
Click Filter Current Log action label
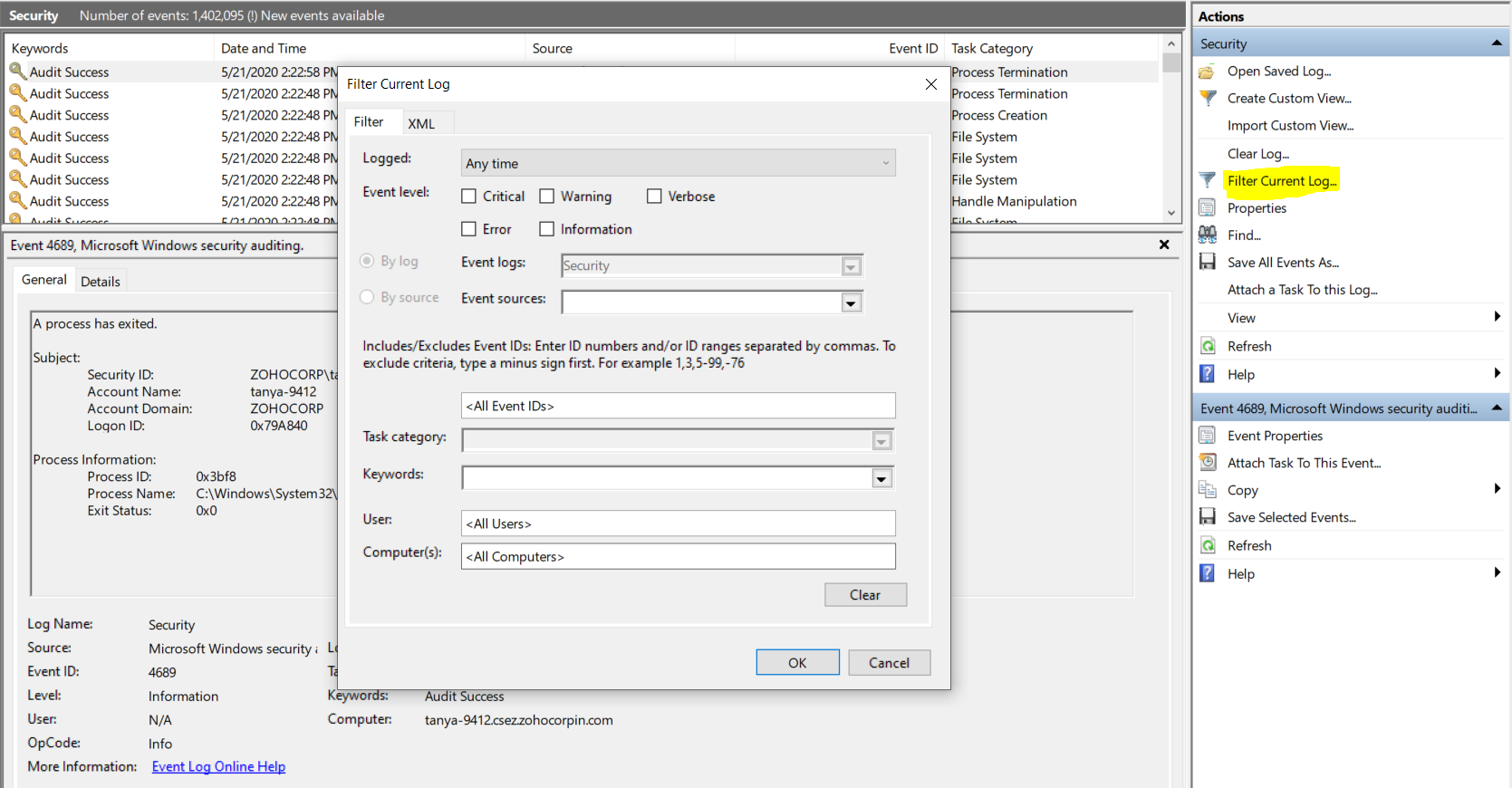tap(1282, 181)
